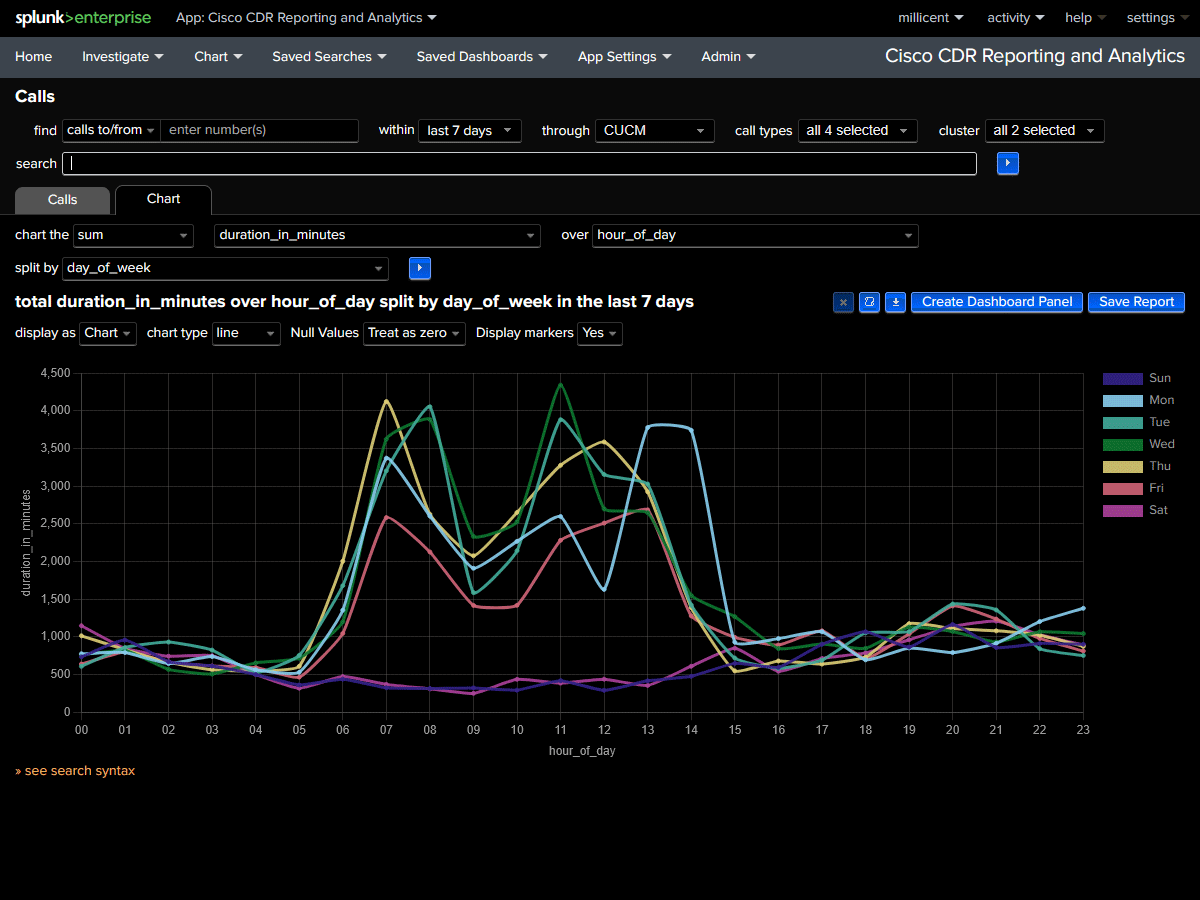Click the Save Report button

(1136, 302)
